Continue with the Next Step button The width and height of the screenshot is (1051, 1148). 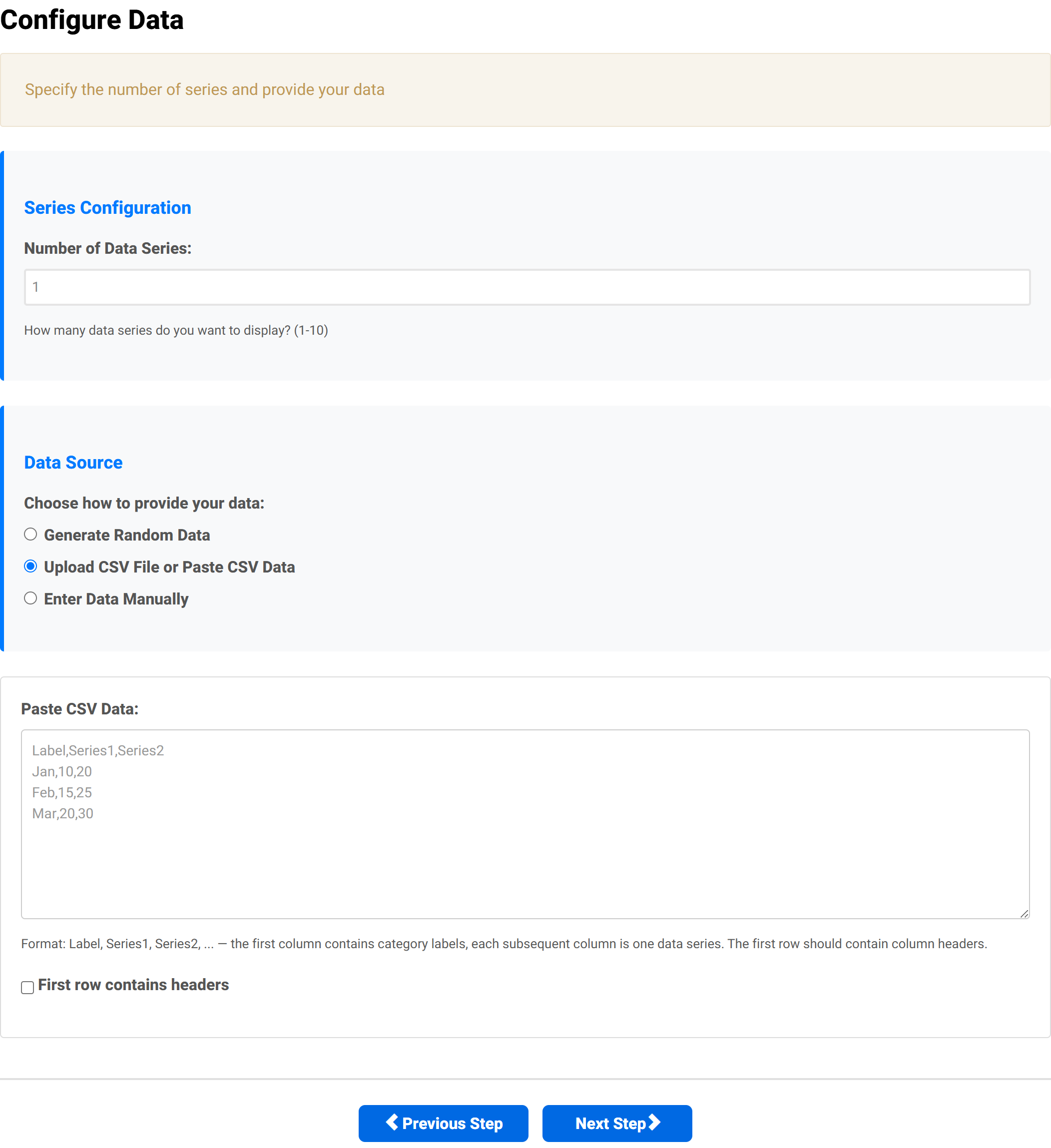point(616,1123)
